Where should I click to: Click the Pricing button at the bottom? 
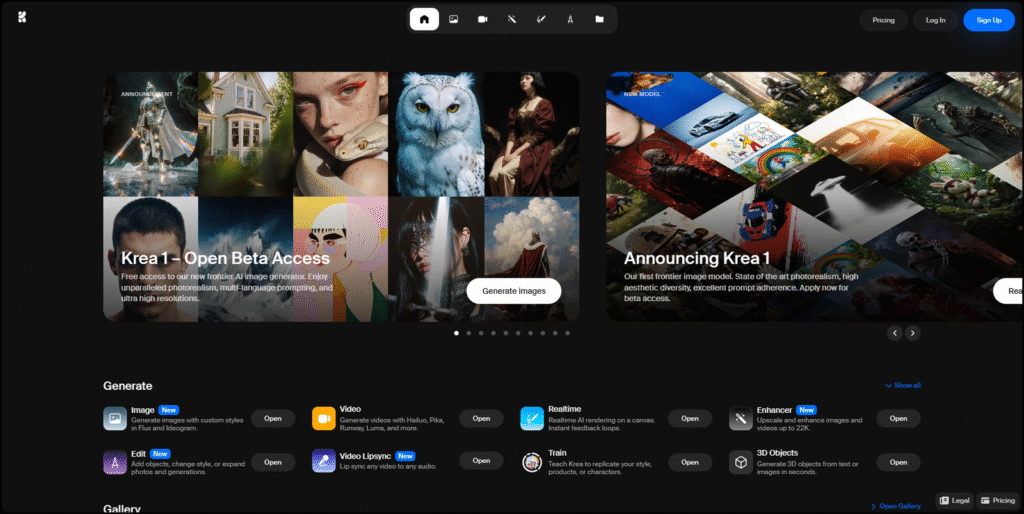tap(998, 500)
